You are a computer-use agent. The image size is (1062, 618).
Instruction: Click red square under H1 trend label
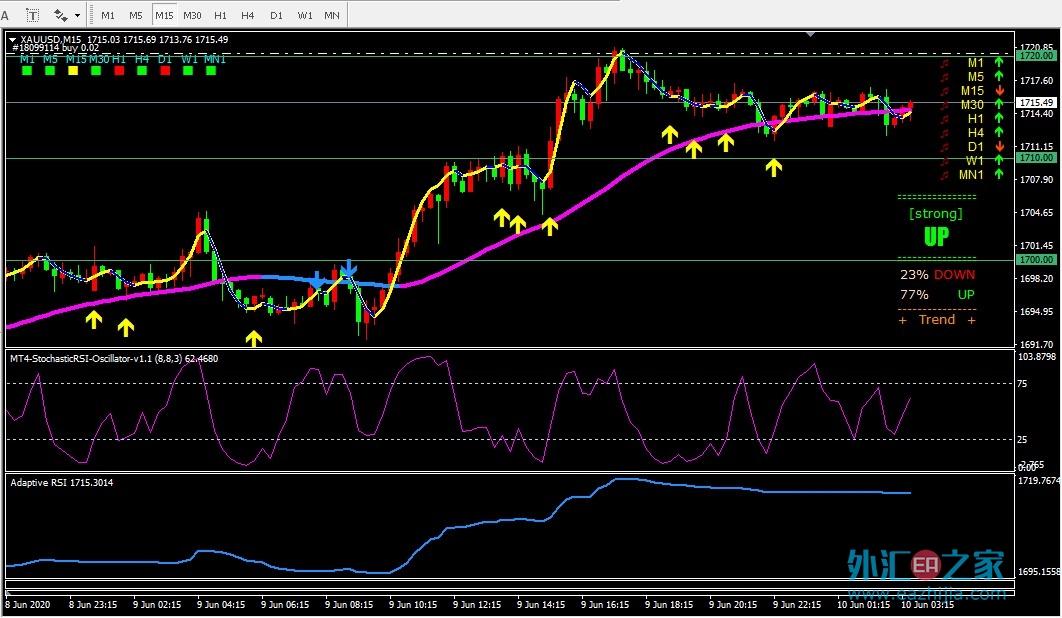[x=119, y=70]
